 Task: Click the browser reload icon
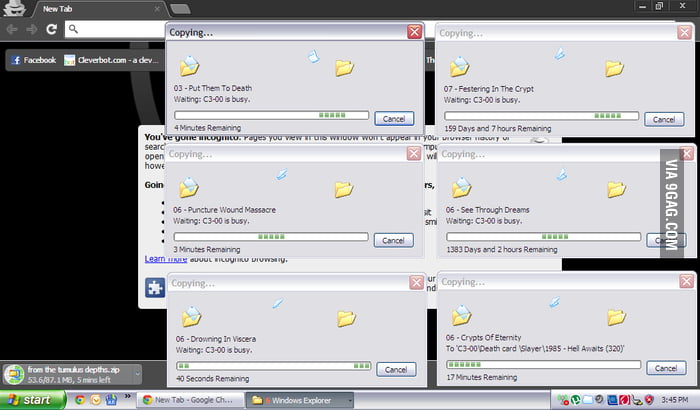click(51, 29)
